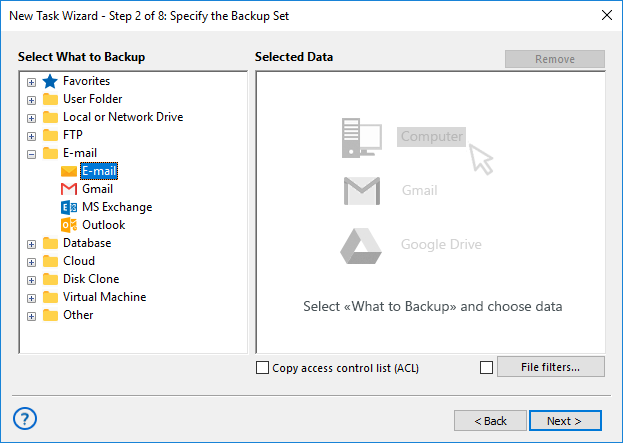Screen dimensions: 623x443
Task: Select the Disk Clone tree item
Action: 90,279
